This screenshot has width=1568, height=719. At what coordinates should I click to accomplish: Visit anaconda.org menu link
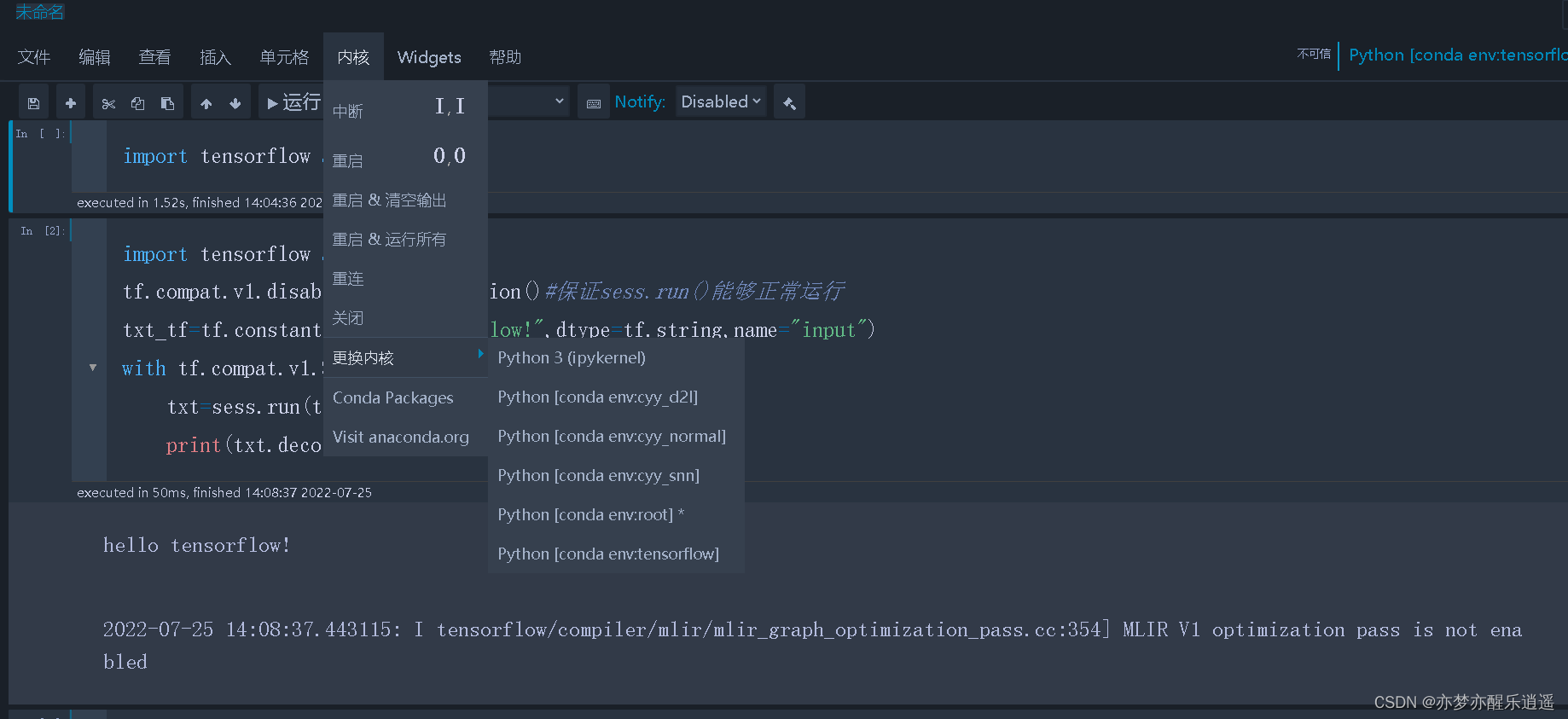click(x=405, y=437)
